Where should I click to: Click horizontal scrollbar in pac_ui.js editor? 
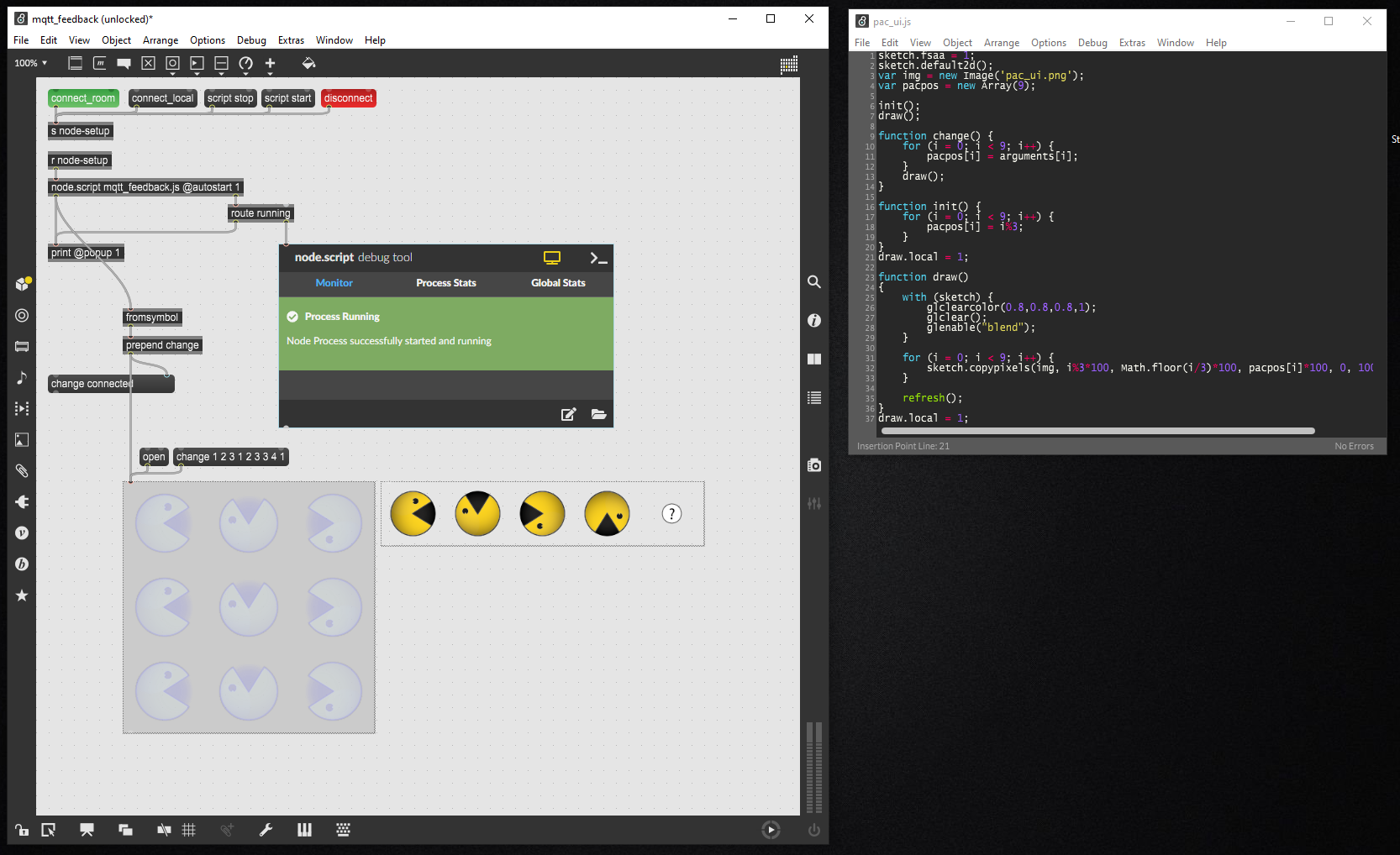click(x=1098, y=431)
